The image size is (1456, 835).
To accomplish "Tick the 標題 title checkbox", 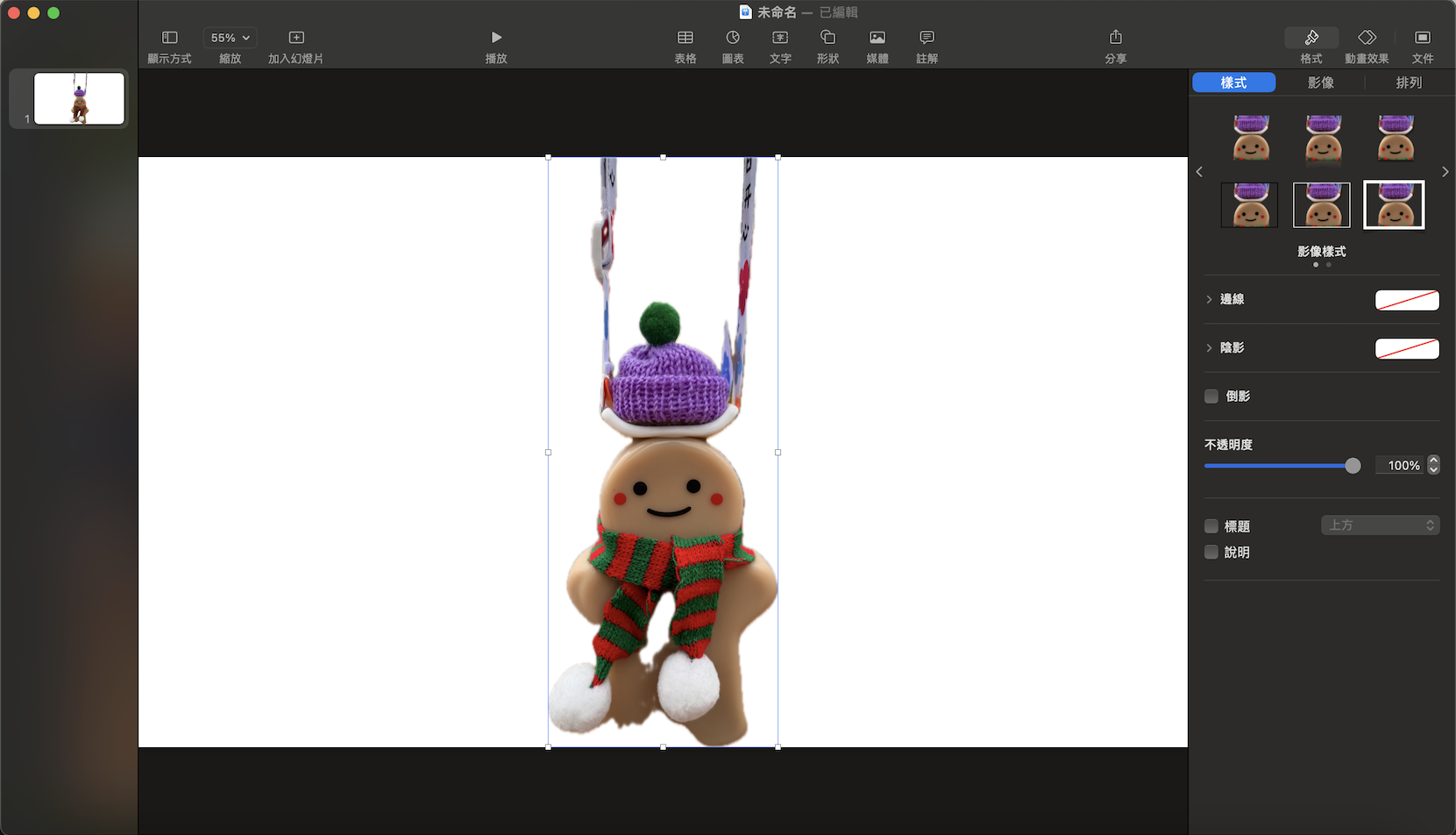I will [x=1211, y=526].
